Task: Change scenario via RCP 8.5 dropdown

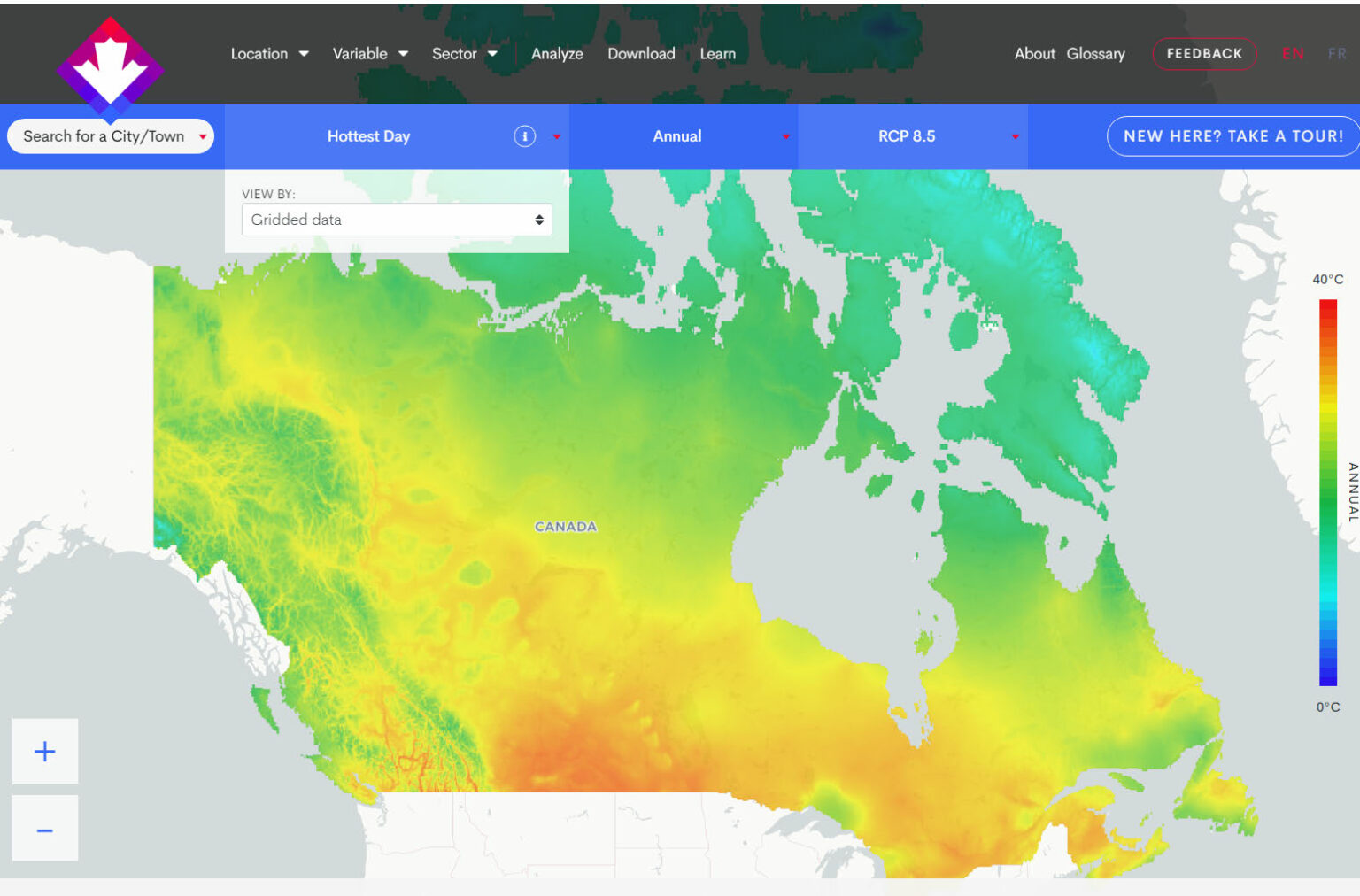Action: click(x=1015, y=136)
